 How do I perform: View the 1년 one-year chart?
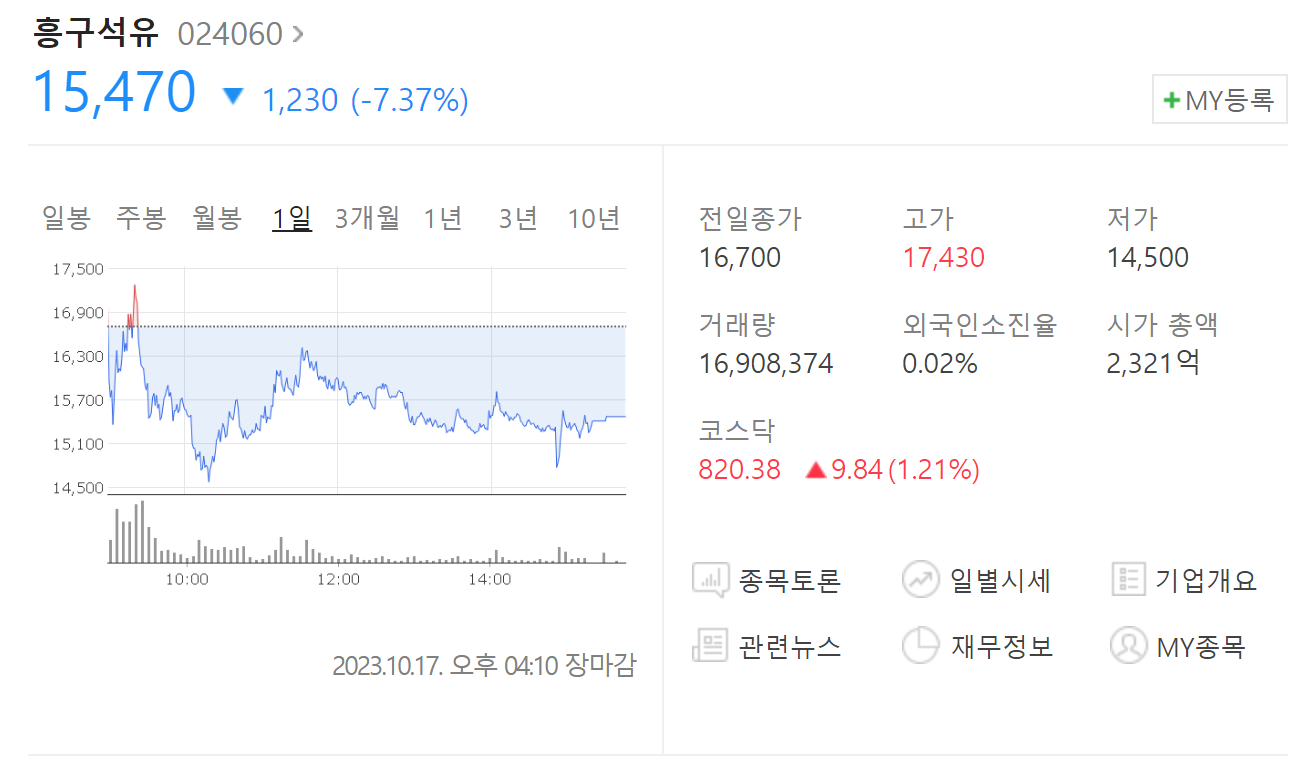(443, 218)
